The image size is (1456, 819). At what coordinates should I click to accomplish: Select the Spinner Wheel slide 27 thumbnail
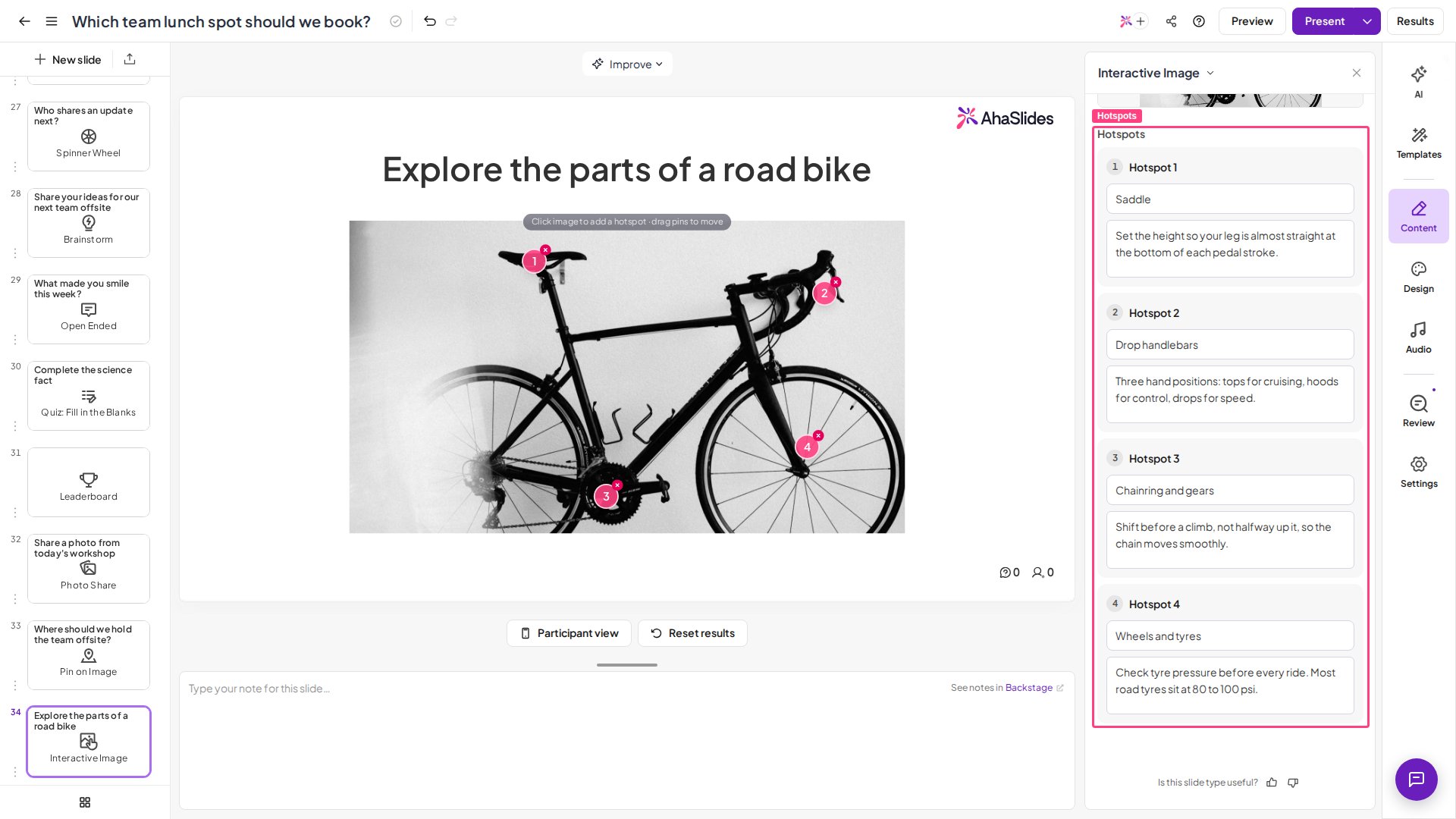click(89, 136)
